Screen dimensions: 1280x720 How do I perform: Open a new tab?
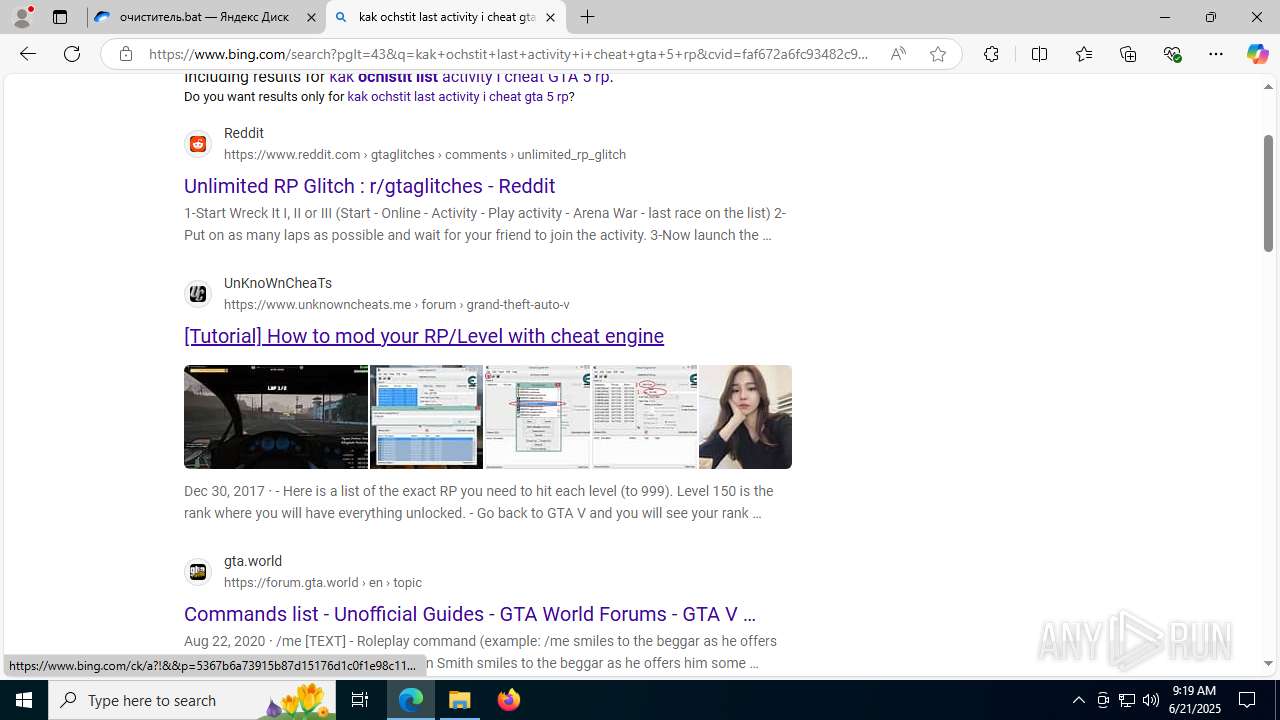[588, 17]
